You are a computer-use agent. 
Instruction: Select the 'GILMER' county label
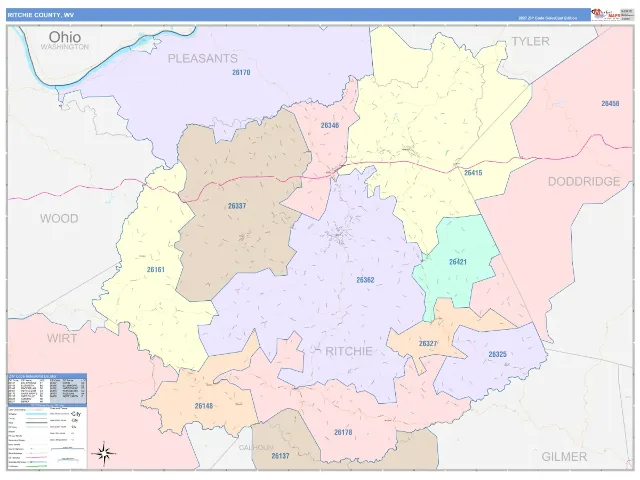pos(564,456)
